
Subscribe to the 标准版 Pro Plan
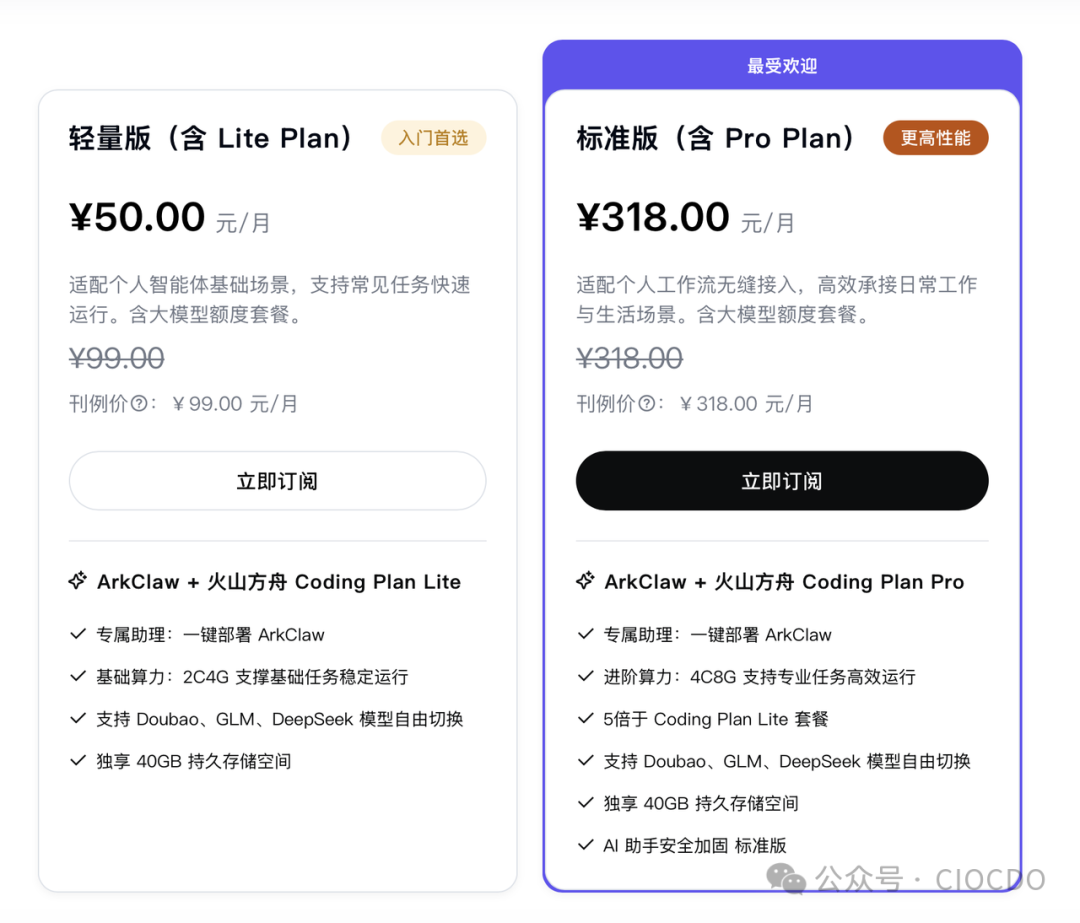[782, 481]
